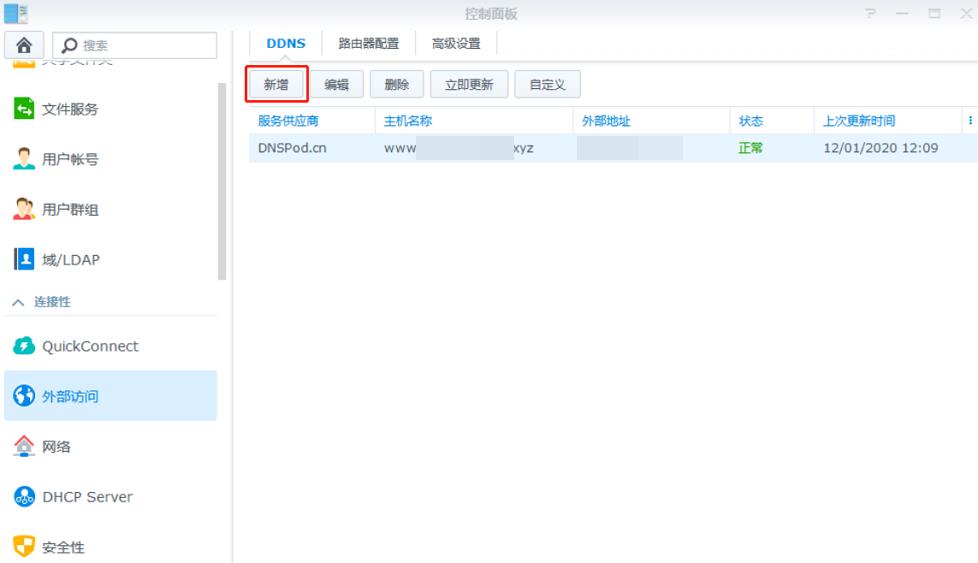Switch to the Advanced Settings (高级设置) tab

(456, 44)
